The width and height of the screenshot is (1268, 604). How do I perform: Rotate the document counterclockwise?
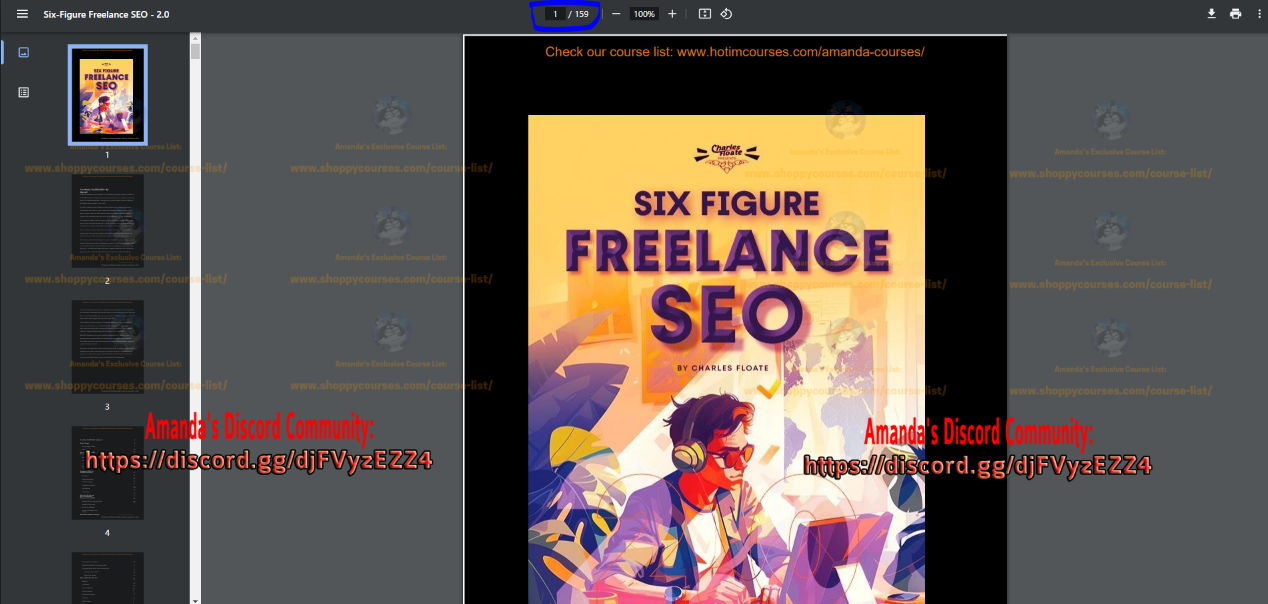[727, 14]
